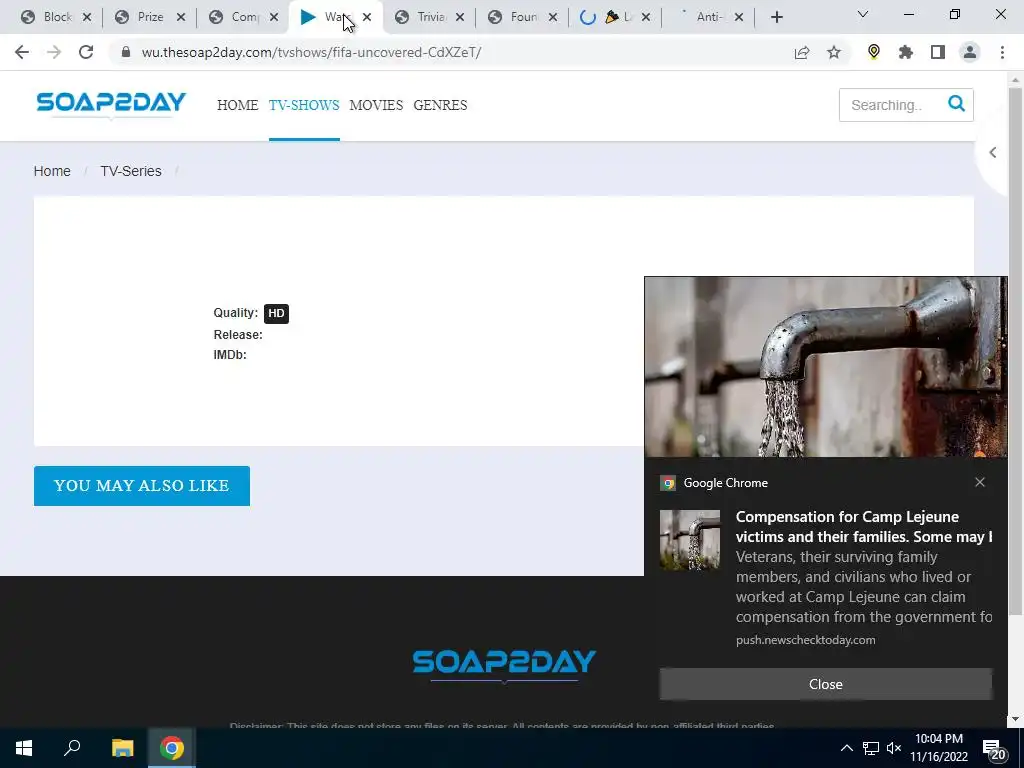Viewport: 1024px width, 768px height.
Task: Click scrollbar down arrow
Action: click(x=1016, y=719)
